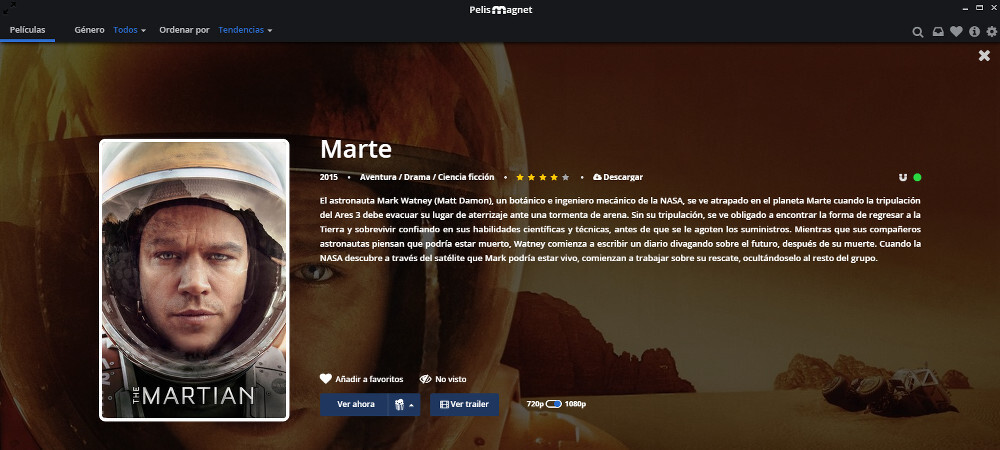Expand the player selection popcorn dropdown
Viewport: 1000px width, 450px height.
(404, 404)
